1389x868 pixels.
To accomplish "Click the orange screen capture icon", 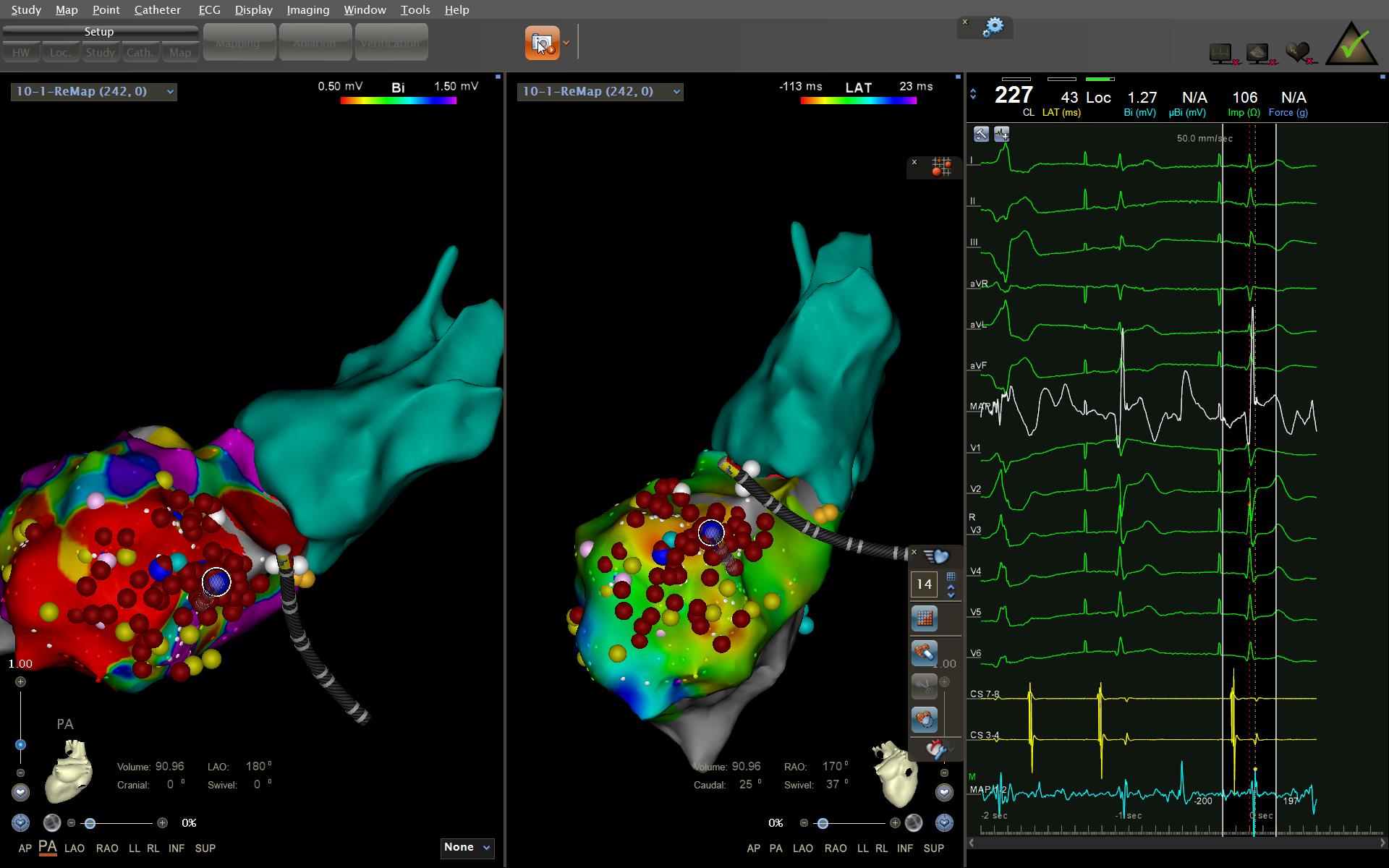I will click(x=542, y=43).
